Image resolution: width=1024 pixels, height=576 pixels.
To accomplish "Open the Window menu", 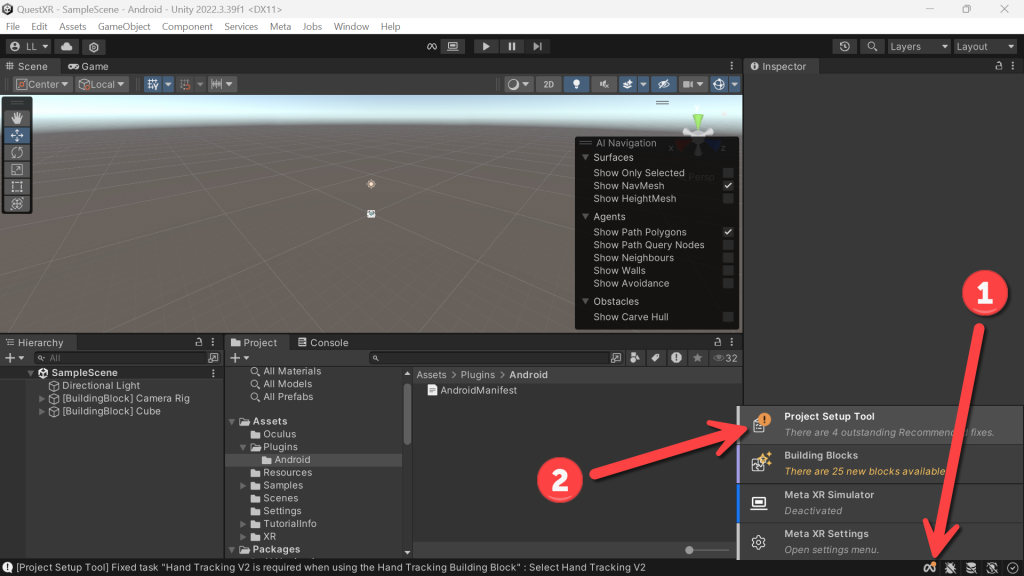I will click(351, 27).
